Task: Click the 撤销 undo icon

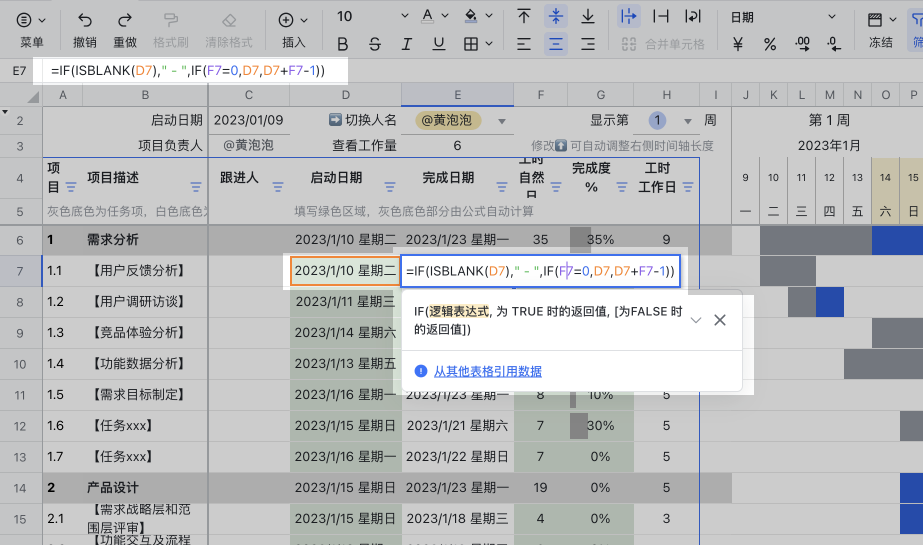Action: coord(85,21)
